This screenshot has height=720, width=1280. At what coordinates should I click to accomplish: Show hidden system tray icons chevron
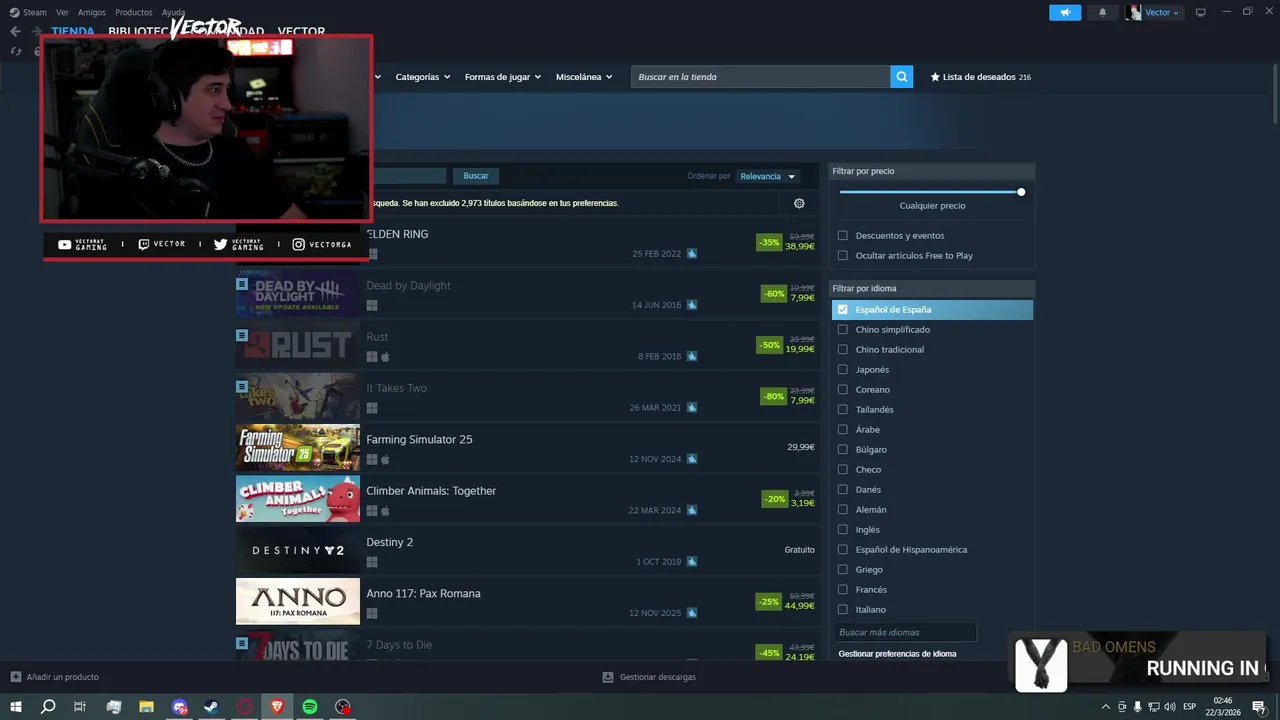tap(1105, 707)
